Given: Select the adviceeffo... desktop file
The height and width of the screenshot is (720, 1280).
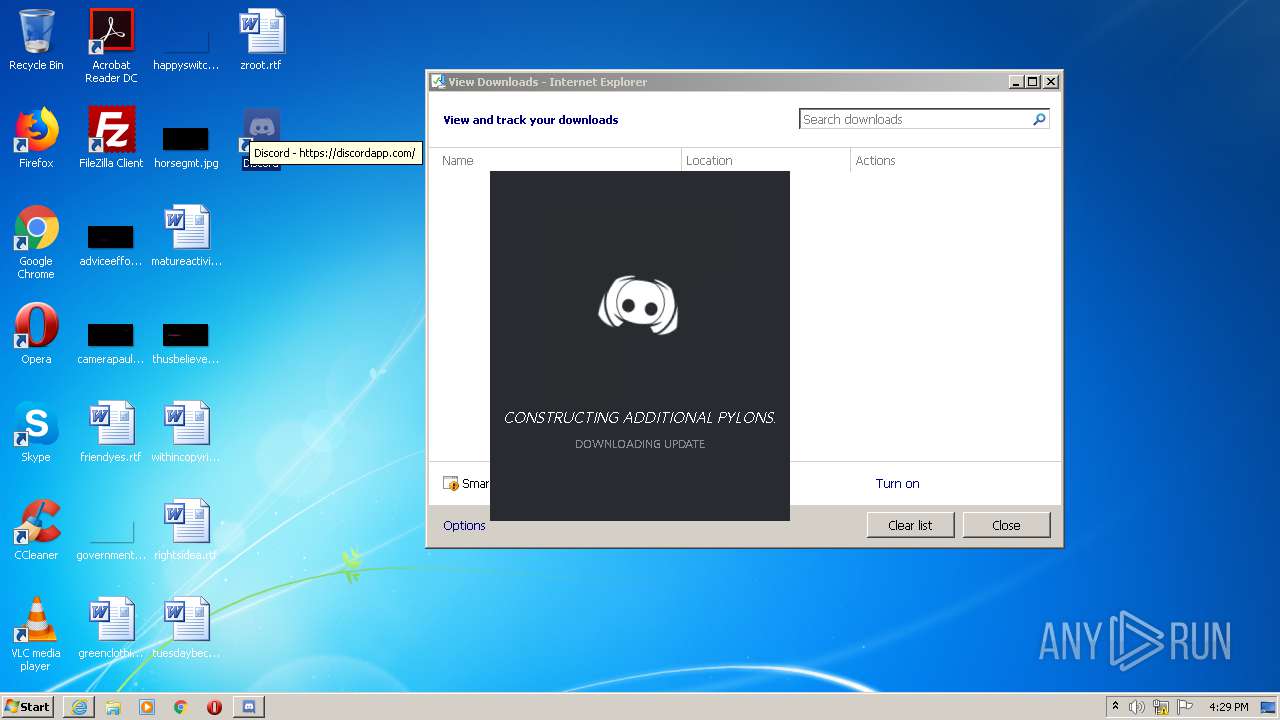Looking at the screenshot, I should click(x=111, y=245).
